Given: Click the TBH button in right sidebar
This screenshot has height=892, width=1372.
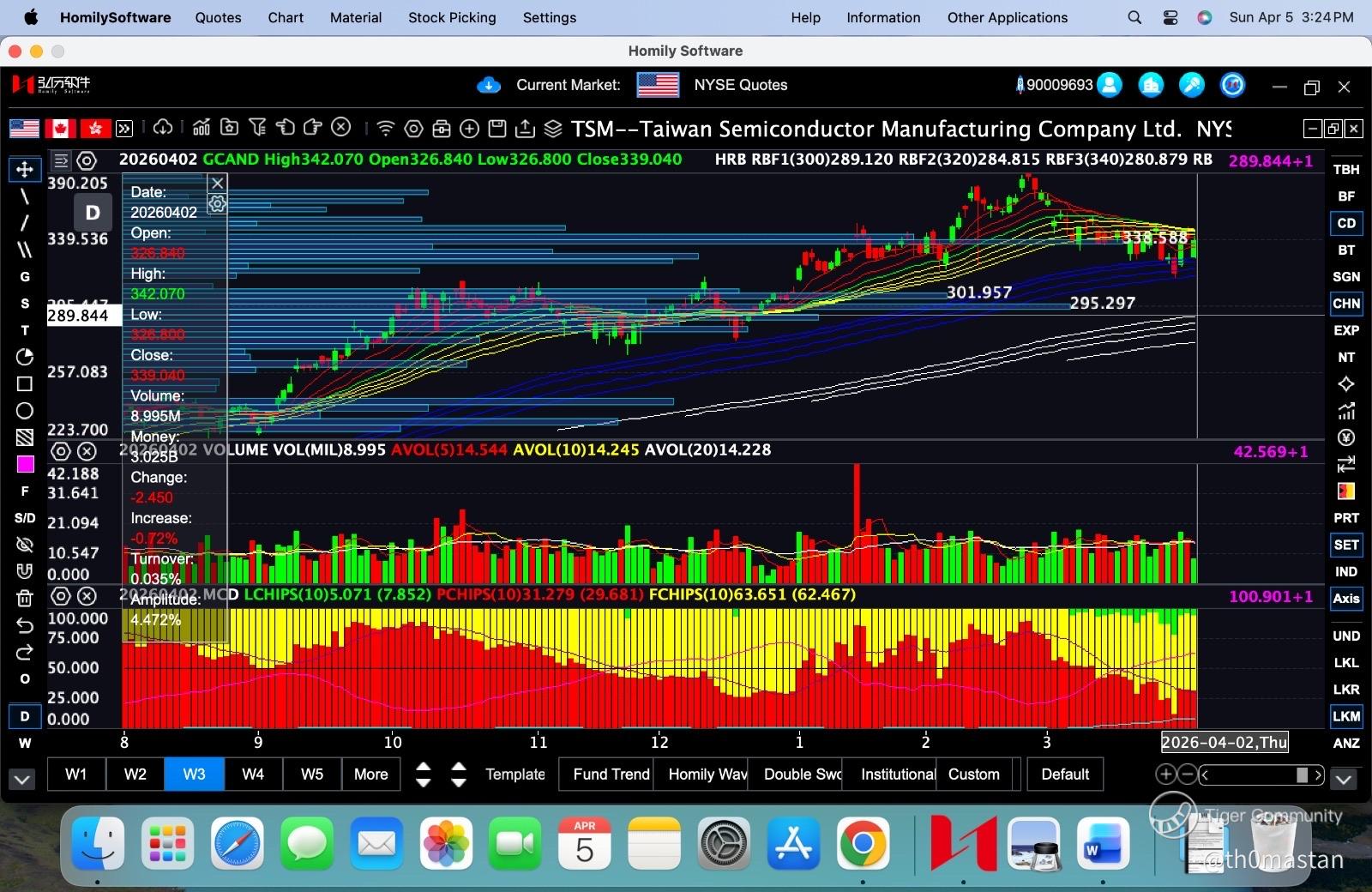Looking at the screenshot, I should pos(1346,170).
